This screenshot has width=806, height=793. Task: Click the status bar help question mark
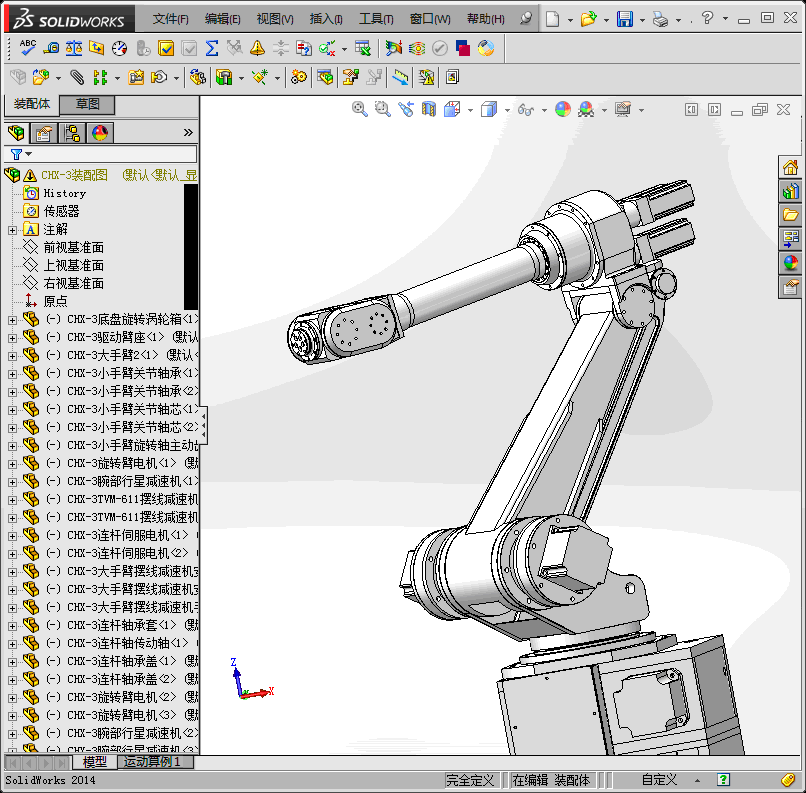(x=723, y=780)
